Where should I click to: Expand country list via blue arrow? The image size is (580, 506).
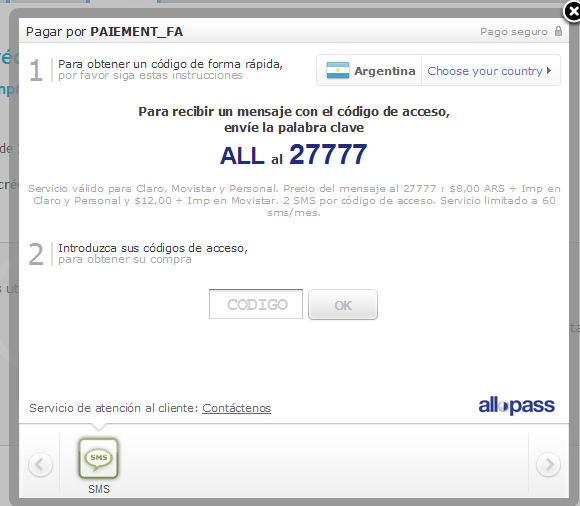pos(549,70)
